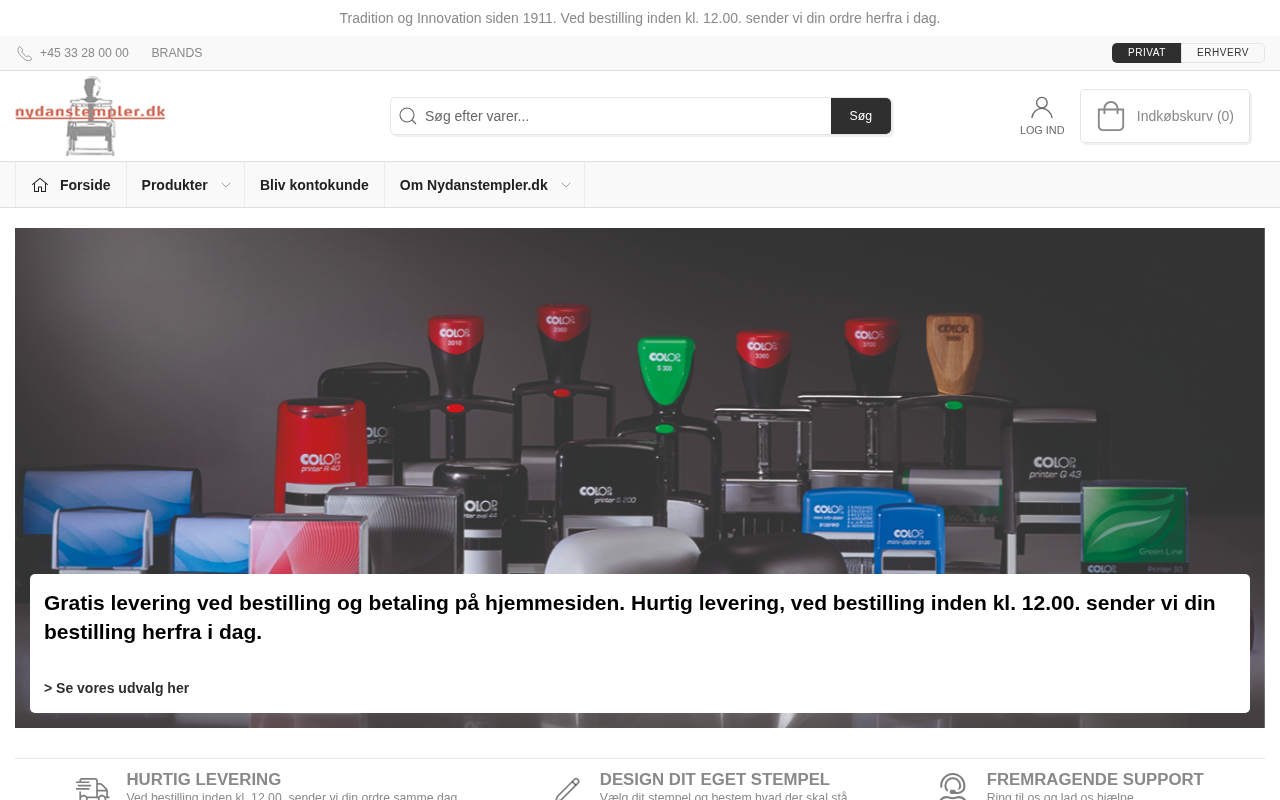Open Bliv kontokunde menu item

tap(314, 185)
